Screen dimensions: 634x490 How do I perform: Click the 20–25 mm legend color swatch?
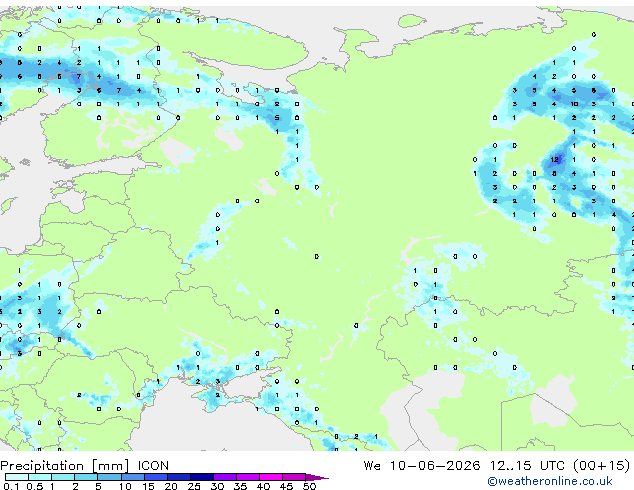[178, 477]
